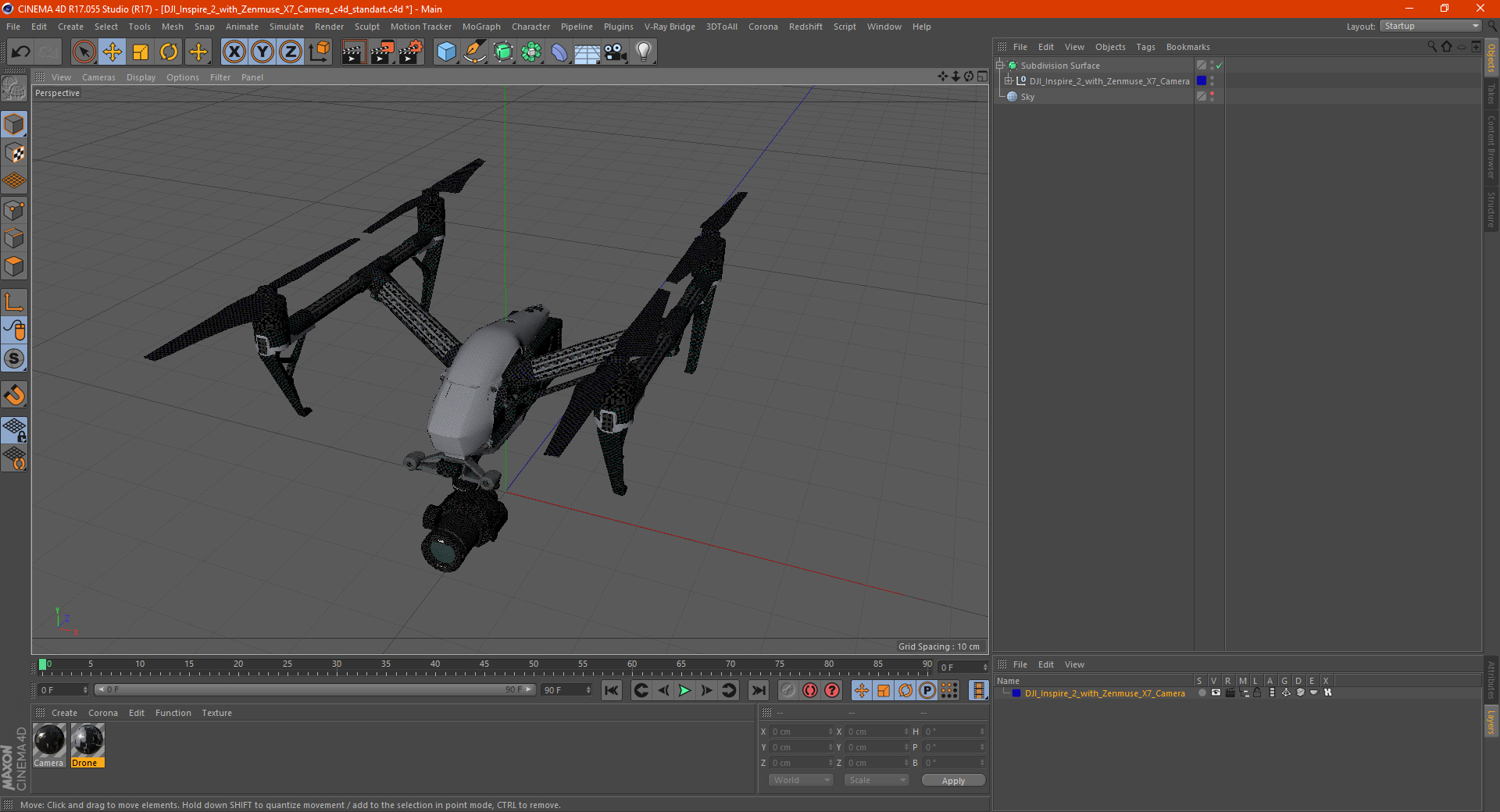Open Edit Render Settings icon
The image size is (1500, 812).
point(411,52)
